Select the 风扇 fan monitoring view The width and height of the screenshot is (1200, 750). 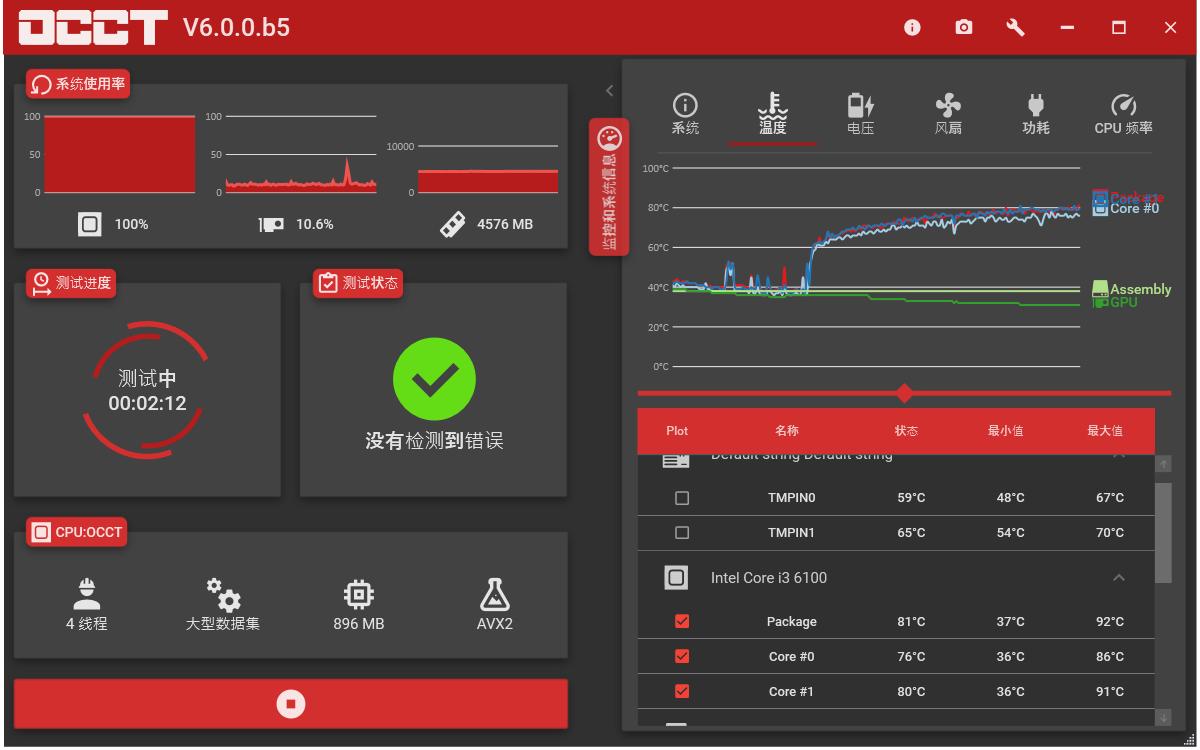[x=946, y=110]
